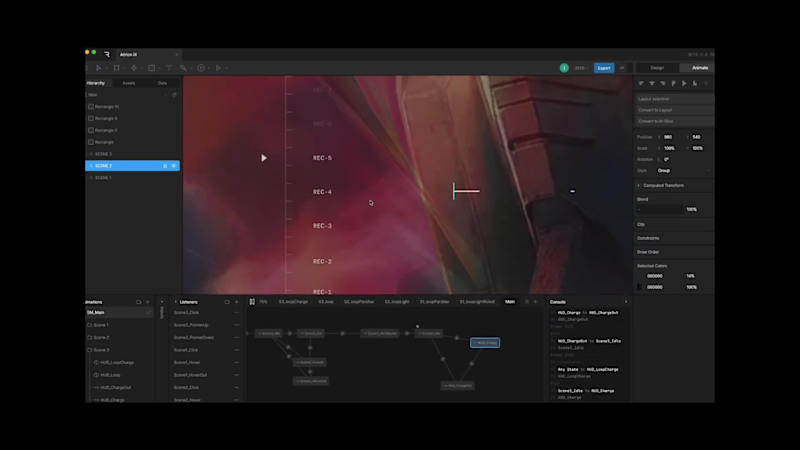Click the align bottom icon
The width and height of the screenshot is (800, 450).
[x=695, y=83]
